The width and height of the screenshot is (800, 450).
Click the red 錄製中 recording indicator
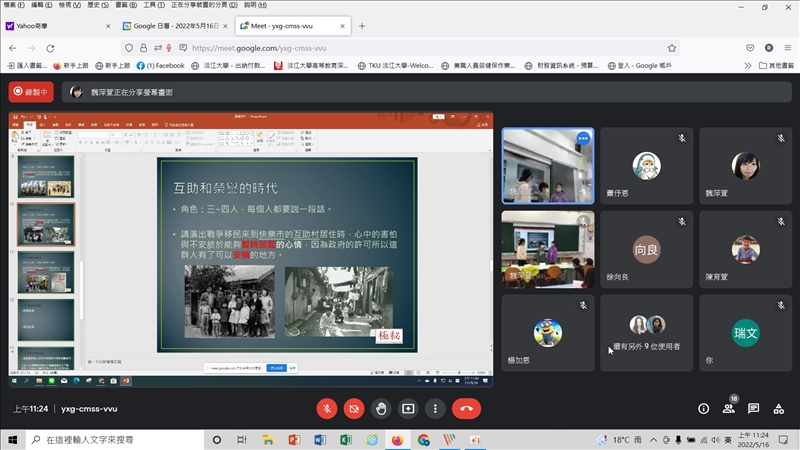pyautogui.click(x=31, y=92)
